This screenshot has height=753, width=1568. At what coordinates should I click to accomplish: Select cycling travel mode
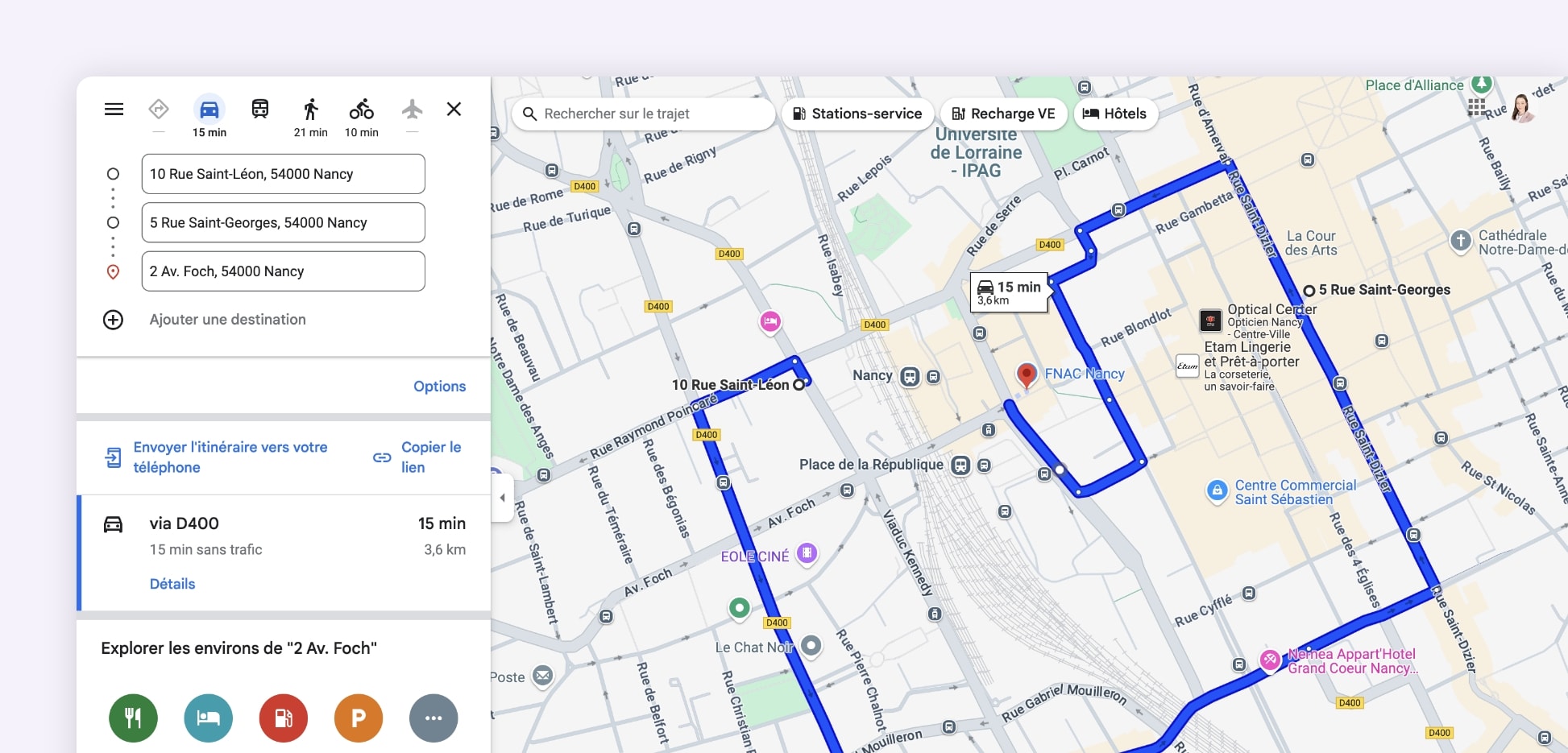point(361,110)
